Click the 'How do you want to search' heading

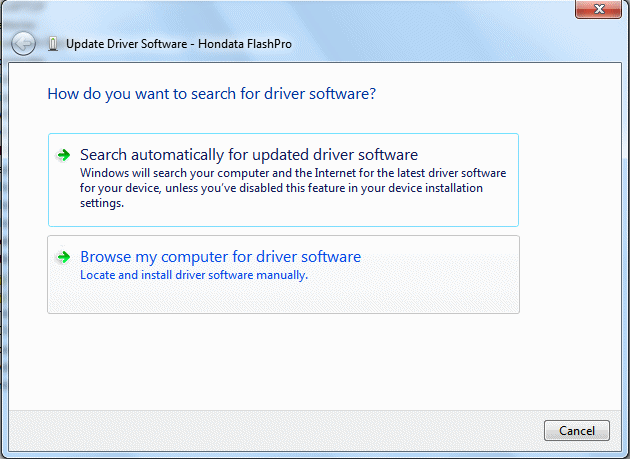pyautogui.click(x=212, y=94)
